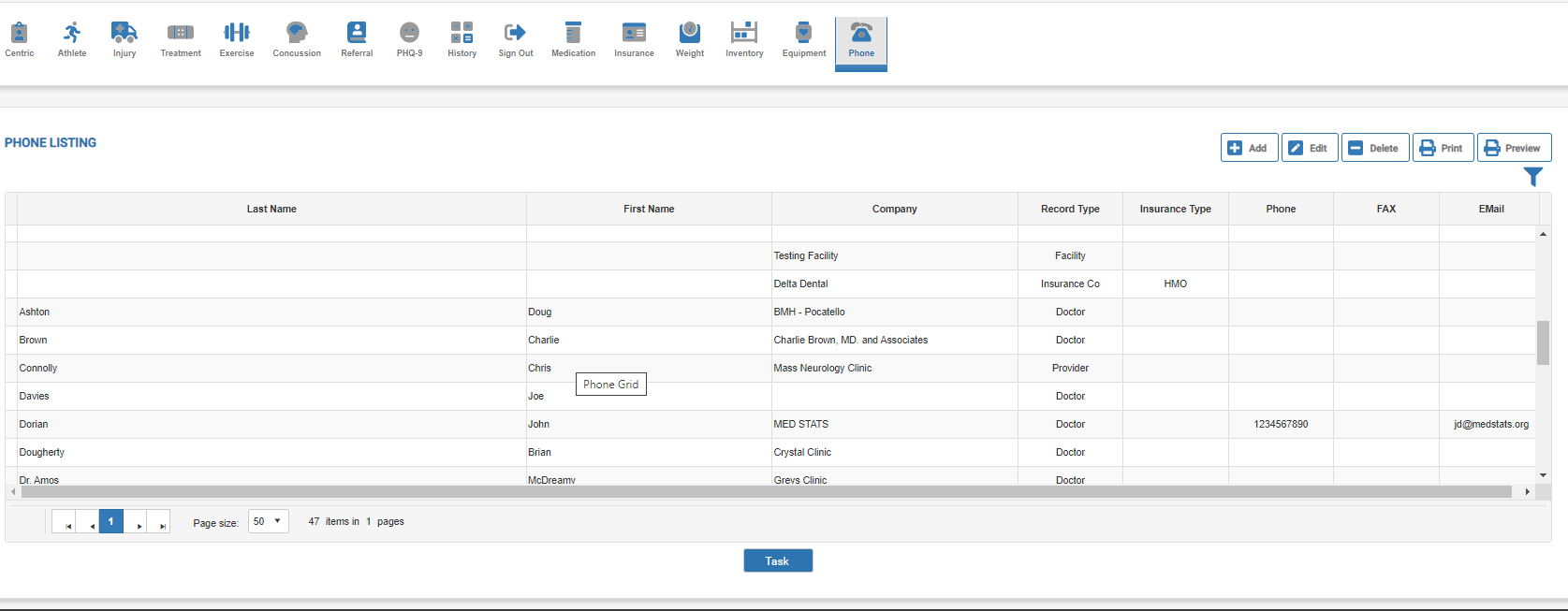
Task: Open the Inventory section
Action: (744, 40)
